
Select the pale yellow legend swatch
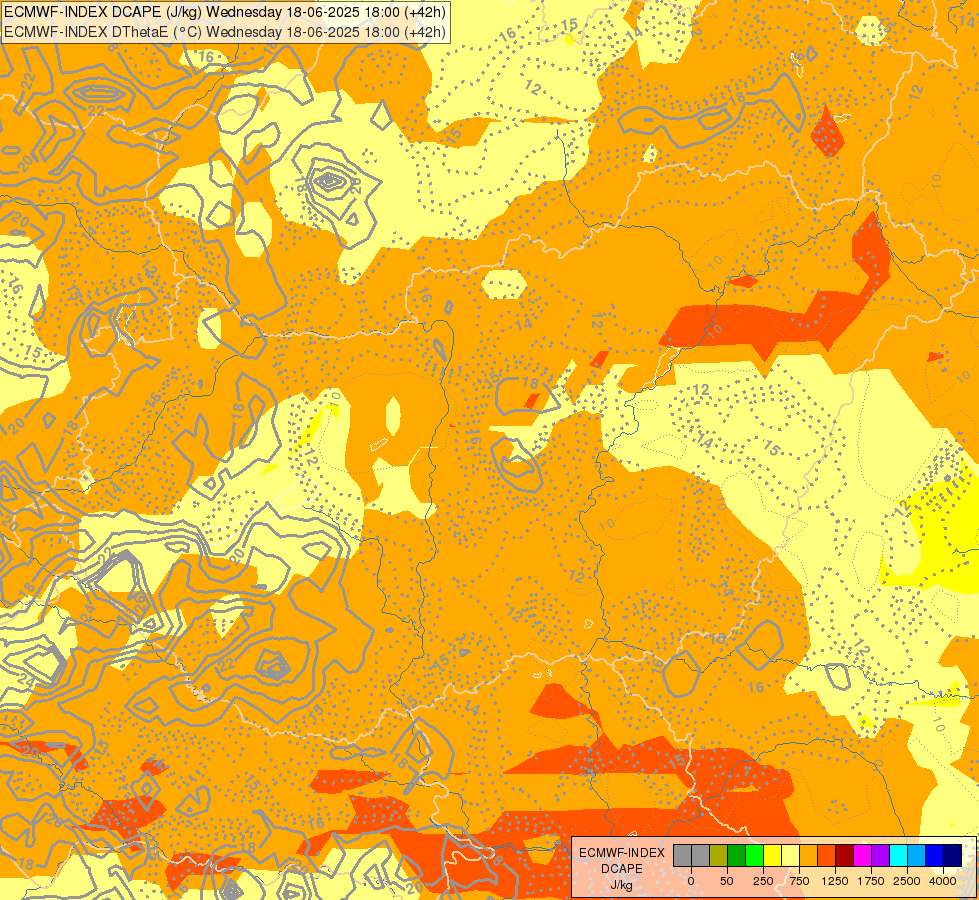(790, 855)
